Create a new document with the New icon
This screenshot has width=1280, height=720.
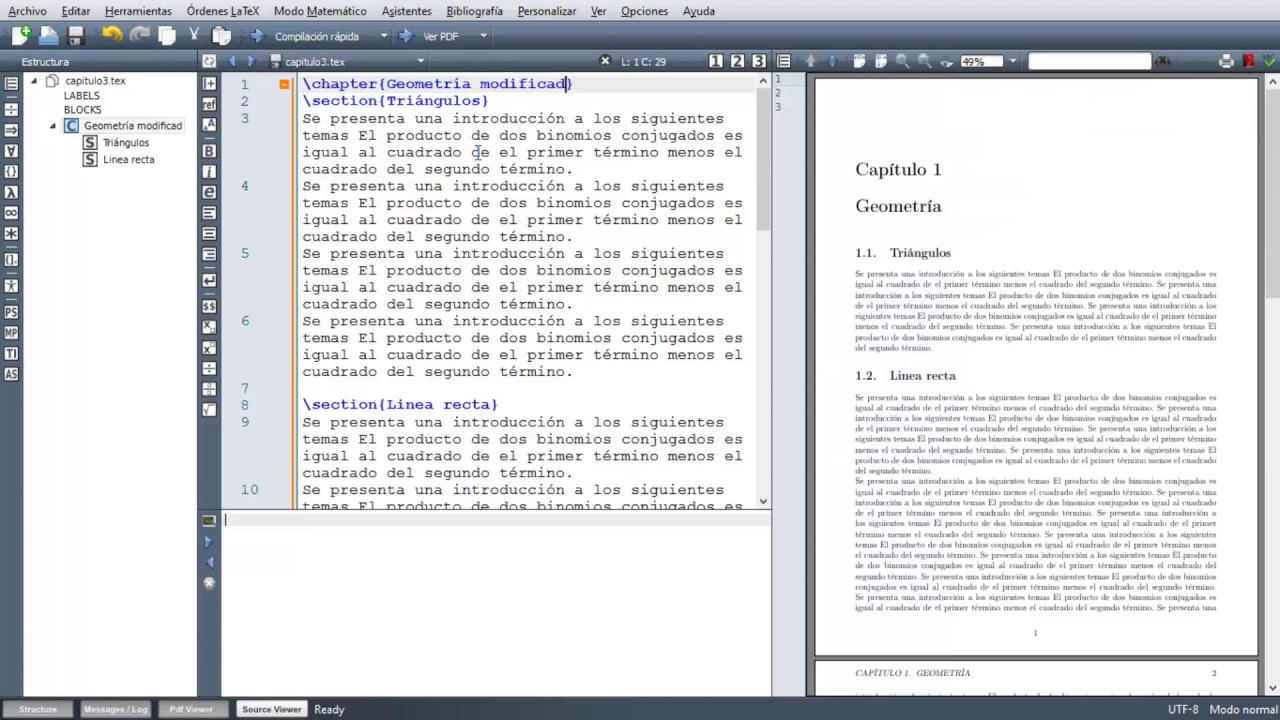point(21,35)
